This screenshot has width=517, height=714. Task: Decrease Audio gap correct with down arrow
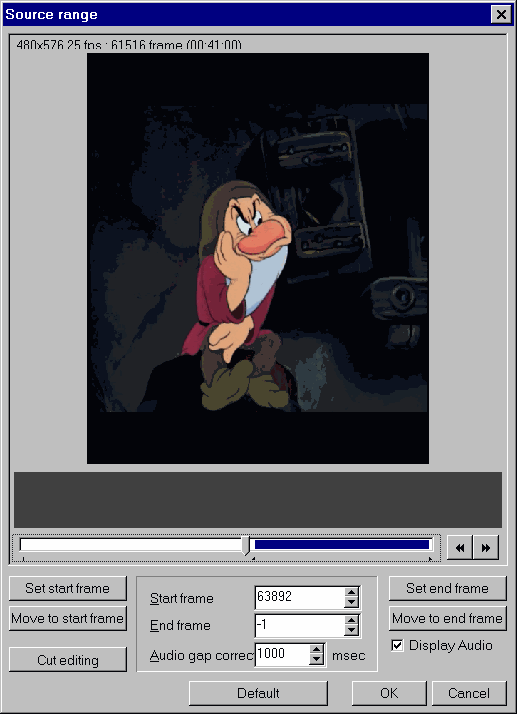coord(317,660)
